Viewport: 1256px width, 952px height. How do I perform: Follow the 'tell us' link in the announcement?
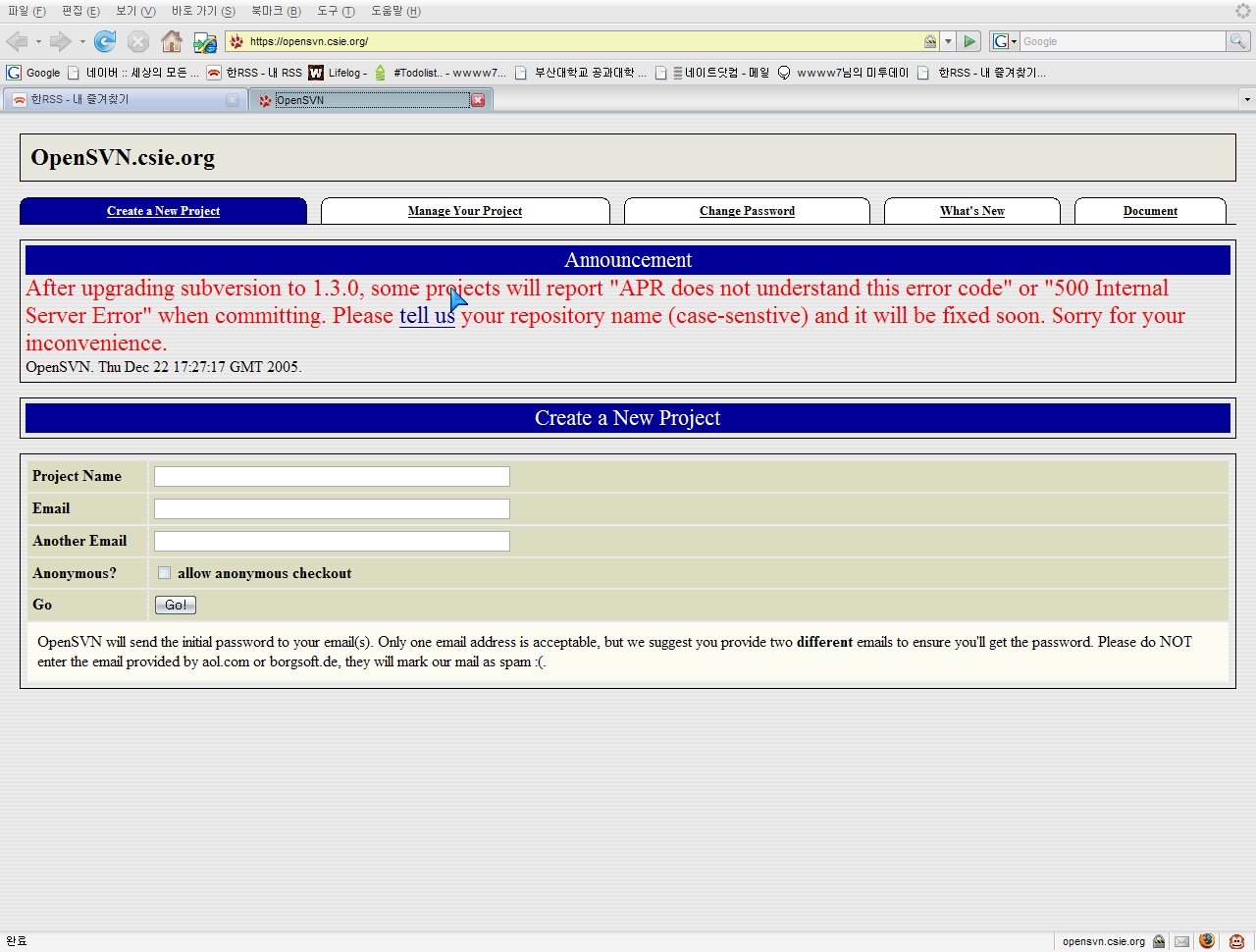[427, 316]
